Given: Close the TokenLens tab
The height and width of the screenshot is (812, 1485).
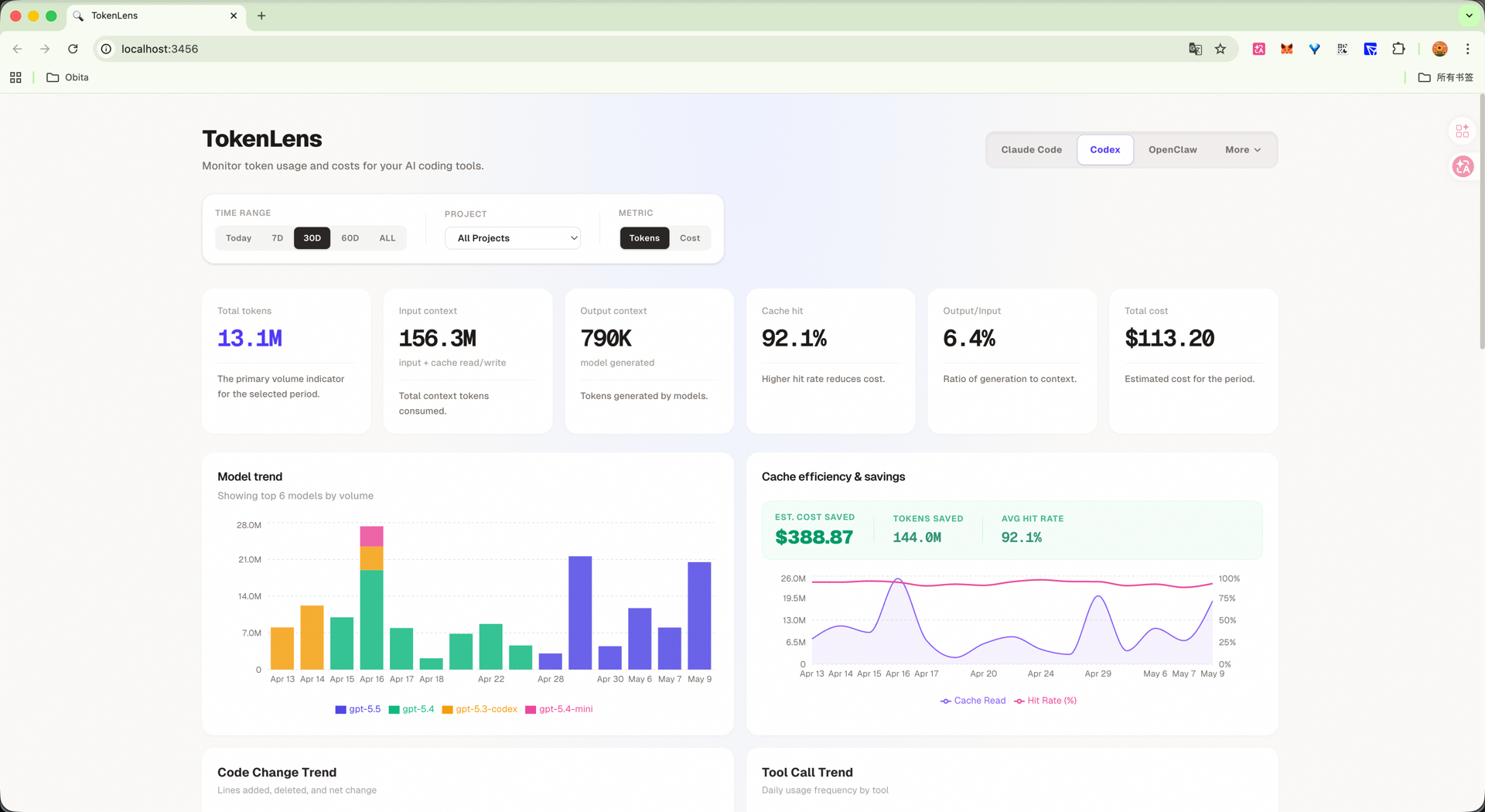Looking at the screenshot, I should coord(234,15).
